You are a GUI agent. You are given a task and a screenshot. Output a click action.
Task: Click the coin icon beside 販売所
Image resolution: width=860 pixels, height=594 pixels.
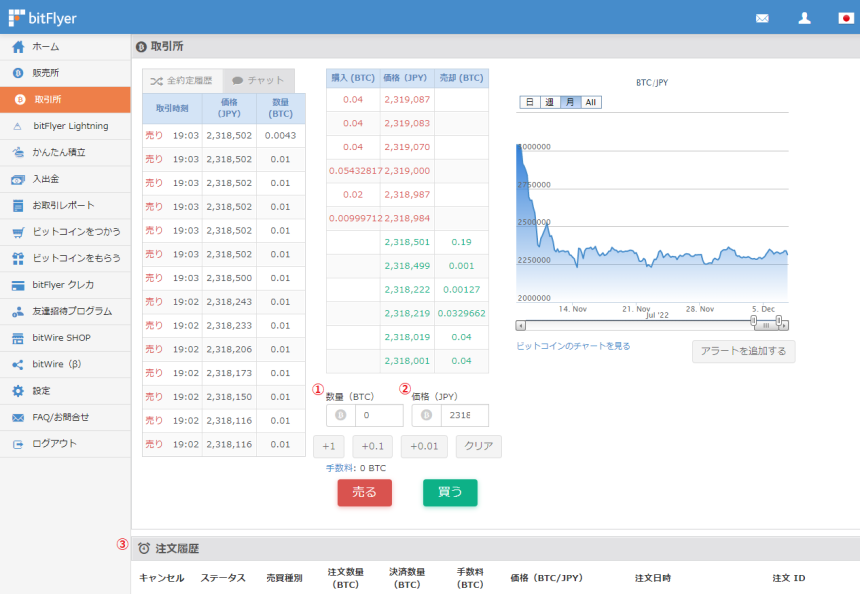point(18,73)
